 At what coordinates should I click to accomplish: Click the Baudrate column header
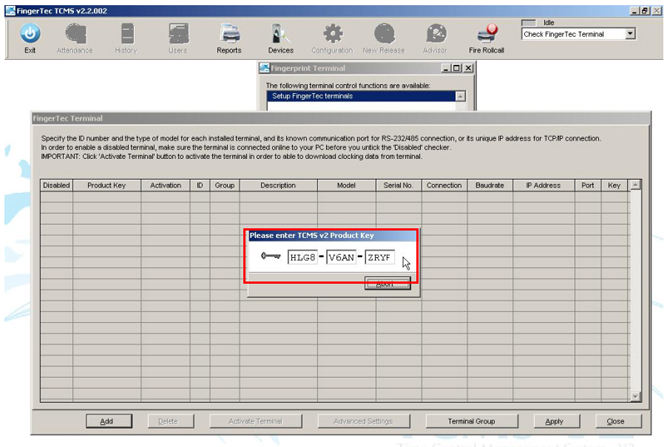pyautogui.click(x=490, y=185)
